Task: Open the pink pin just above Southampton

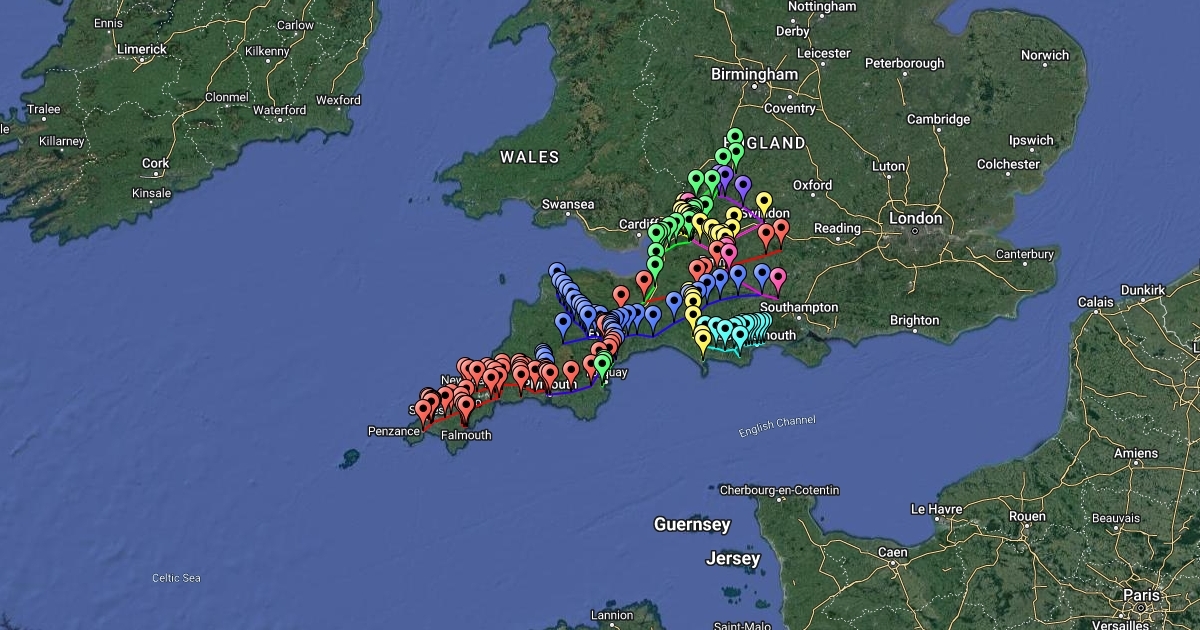Action: pos(778,278)
